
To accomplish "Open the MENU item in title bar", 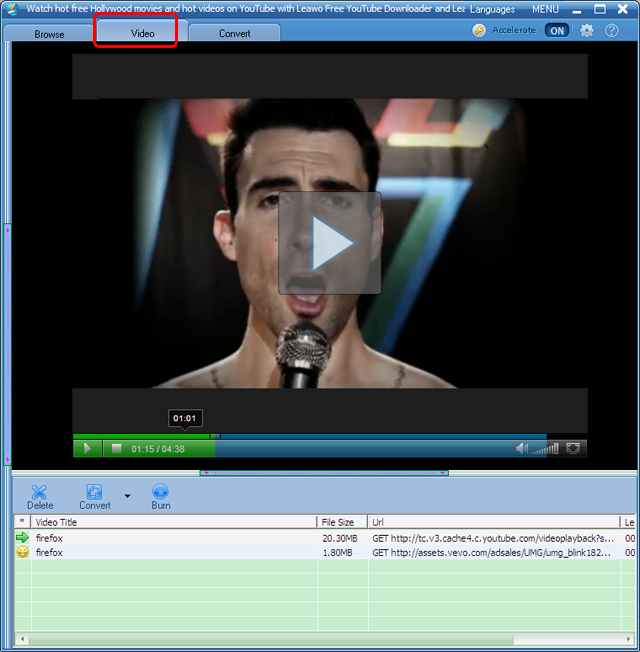I will point(545,9).
